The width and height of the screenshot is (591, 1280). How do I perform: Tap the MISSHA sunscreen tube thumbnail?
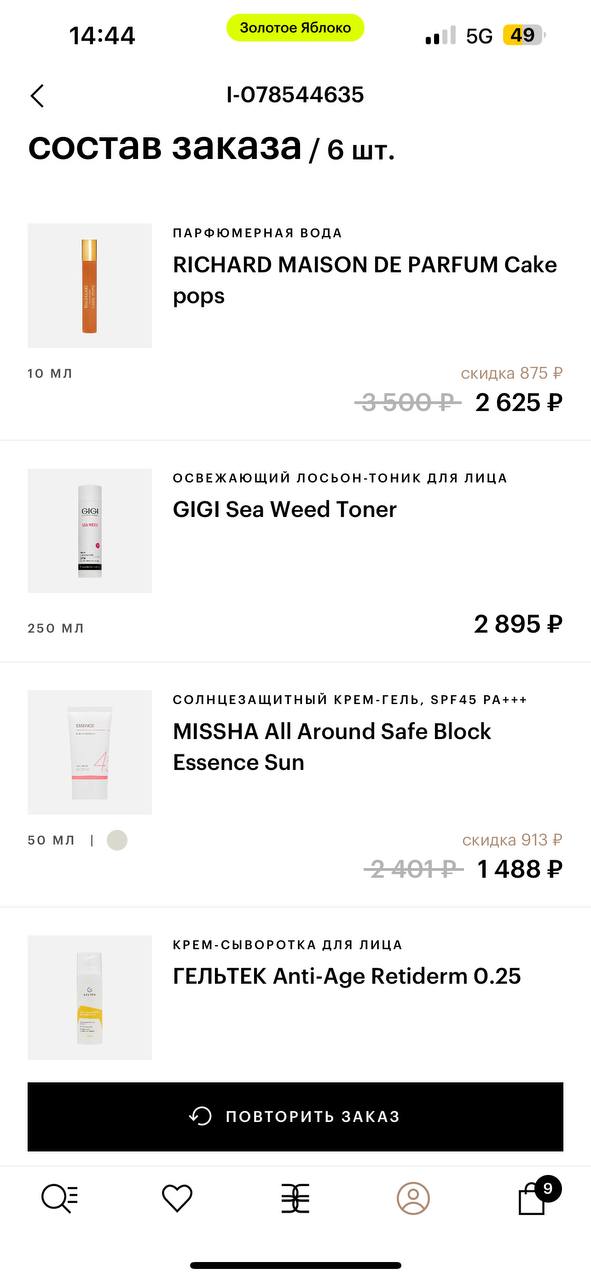90,752
